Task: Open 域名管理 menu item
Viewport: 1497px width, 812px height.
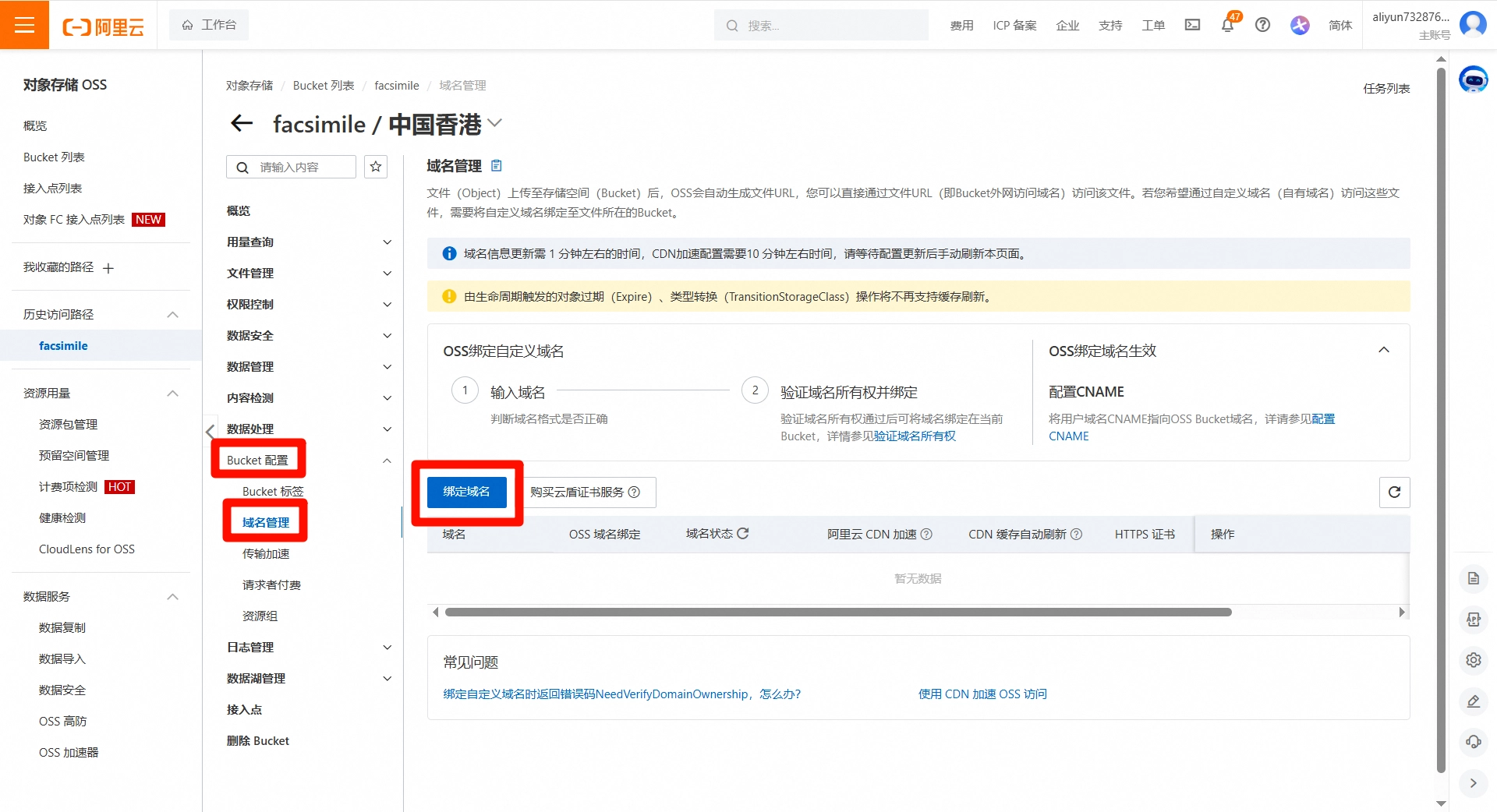Action: click(x=266, y=522)
